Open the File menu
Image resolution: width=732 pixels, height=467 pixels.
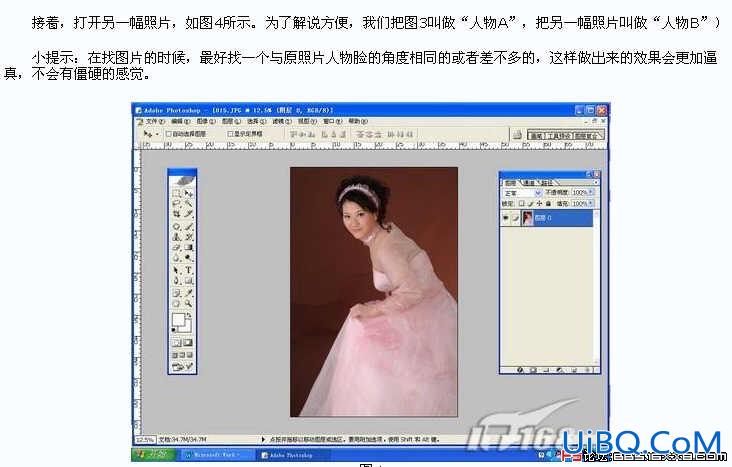155,121
